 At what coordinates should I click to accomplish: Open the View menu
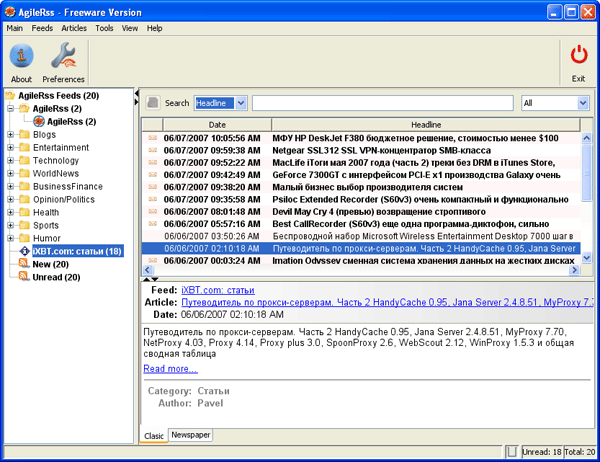tap(130, 28)
